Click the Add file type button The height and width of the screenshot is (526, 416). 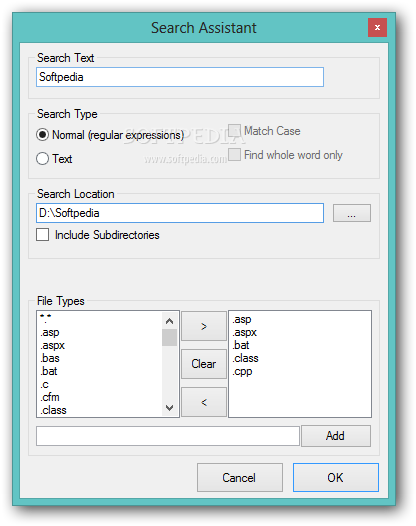(336, 436)
